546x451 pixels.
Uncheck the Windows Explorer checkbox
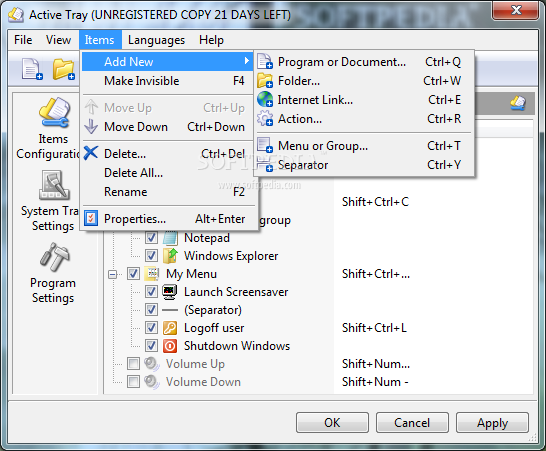151,256
